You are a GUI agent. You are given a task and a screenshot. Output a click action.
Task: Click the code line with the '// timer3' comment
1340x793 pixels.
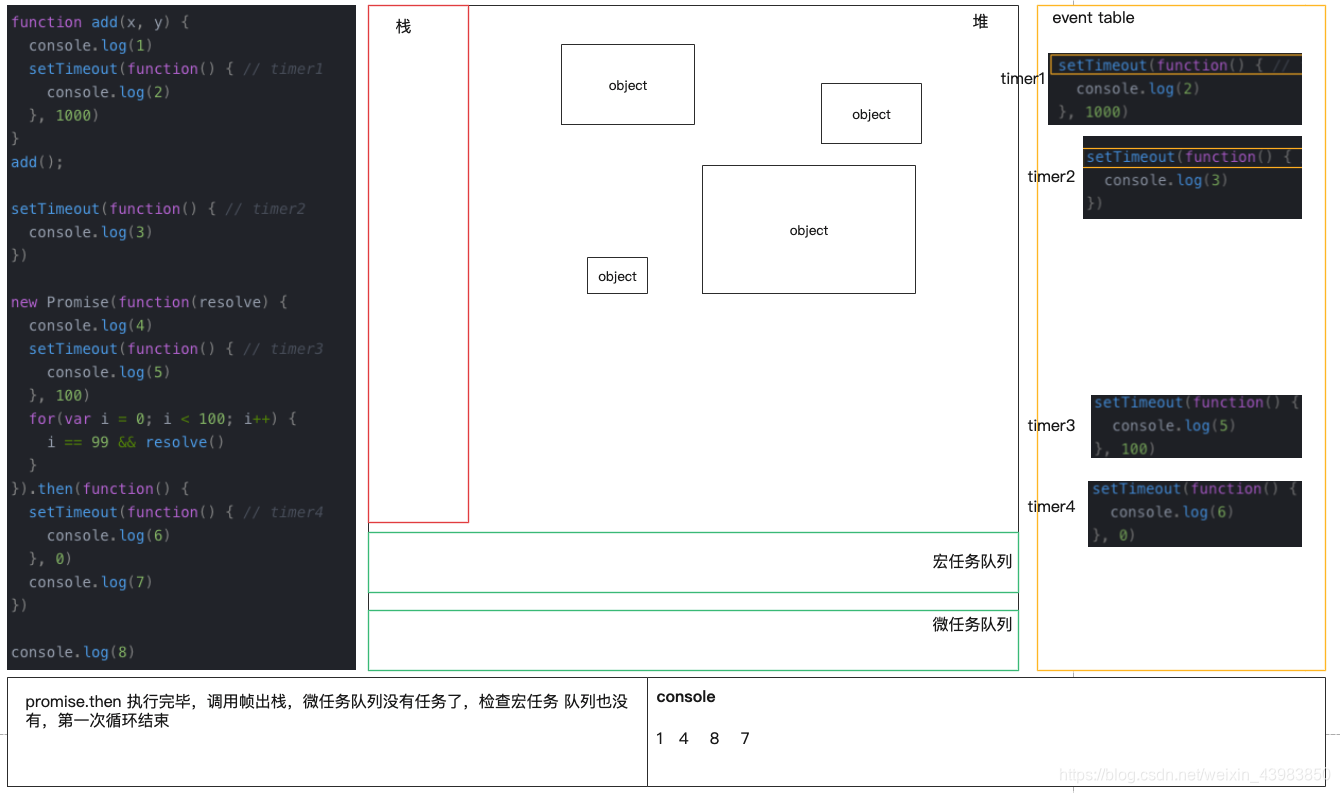point(176,349)
